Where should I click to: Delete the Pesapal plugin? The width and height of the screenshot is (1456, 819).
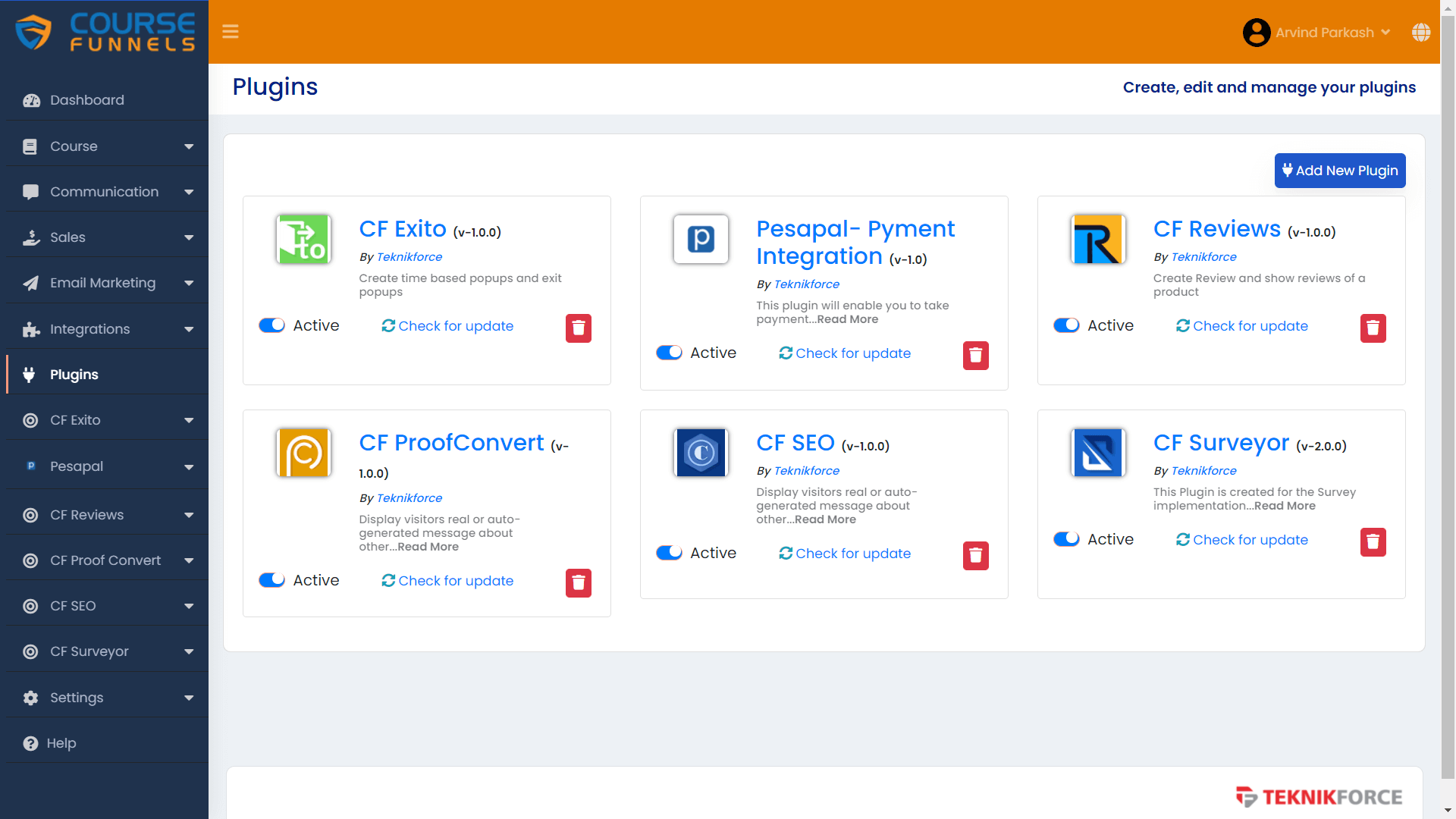click(x=976, y=356)
